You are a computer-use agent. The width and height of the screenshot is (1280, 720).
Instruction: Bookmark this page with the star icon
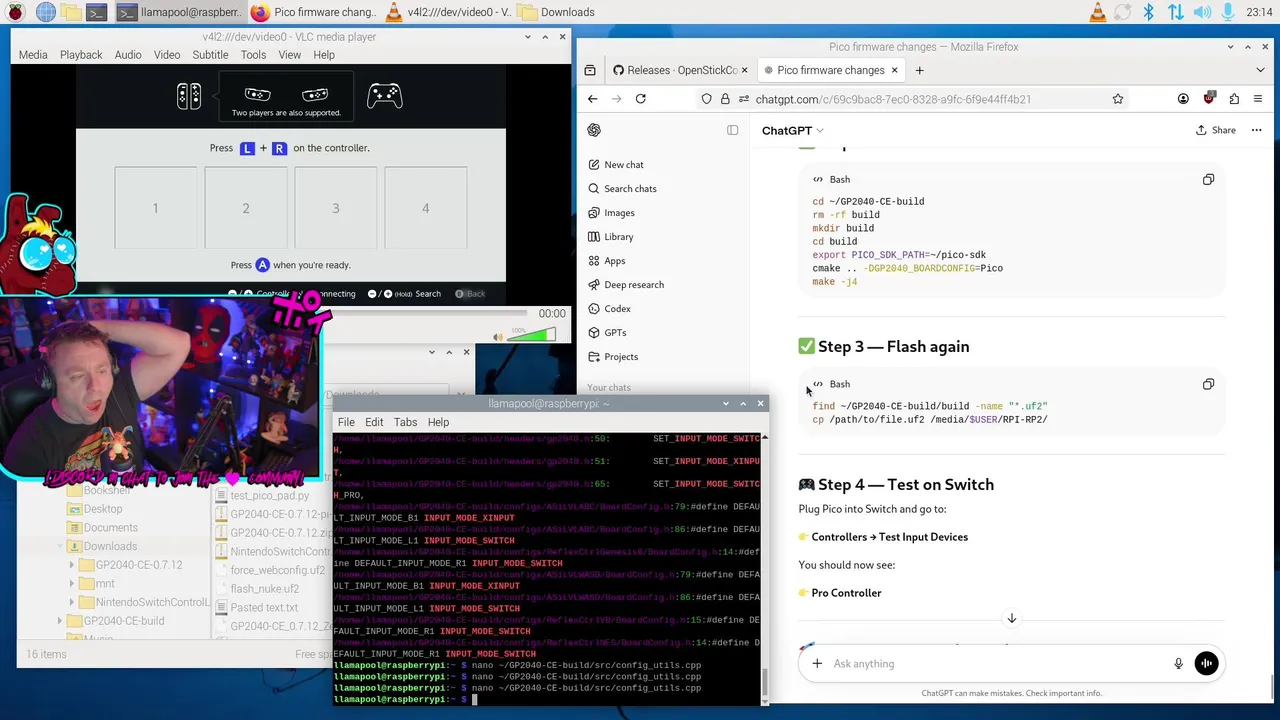[x=1118, y=99]
